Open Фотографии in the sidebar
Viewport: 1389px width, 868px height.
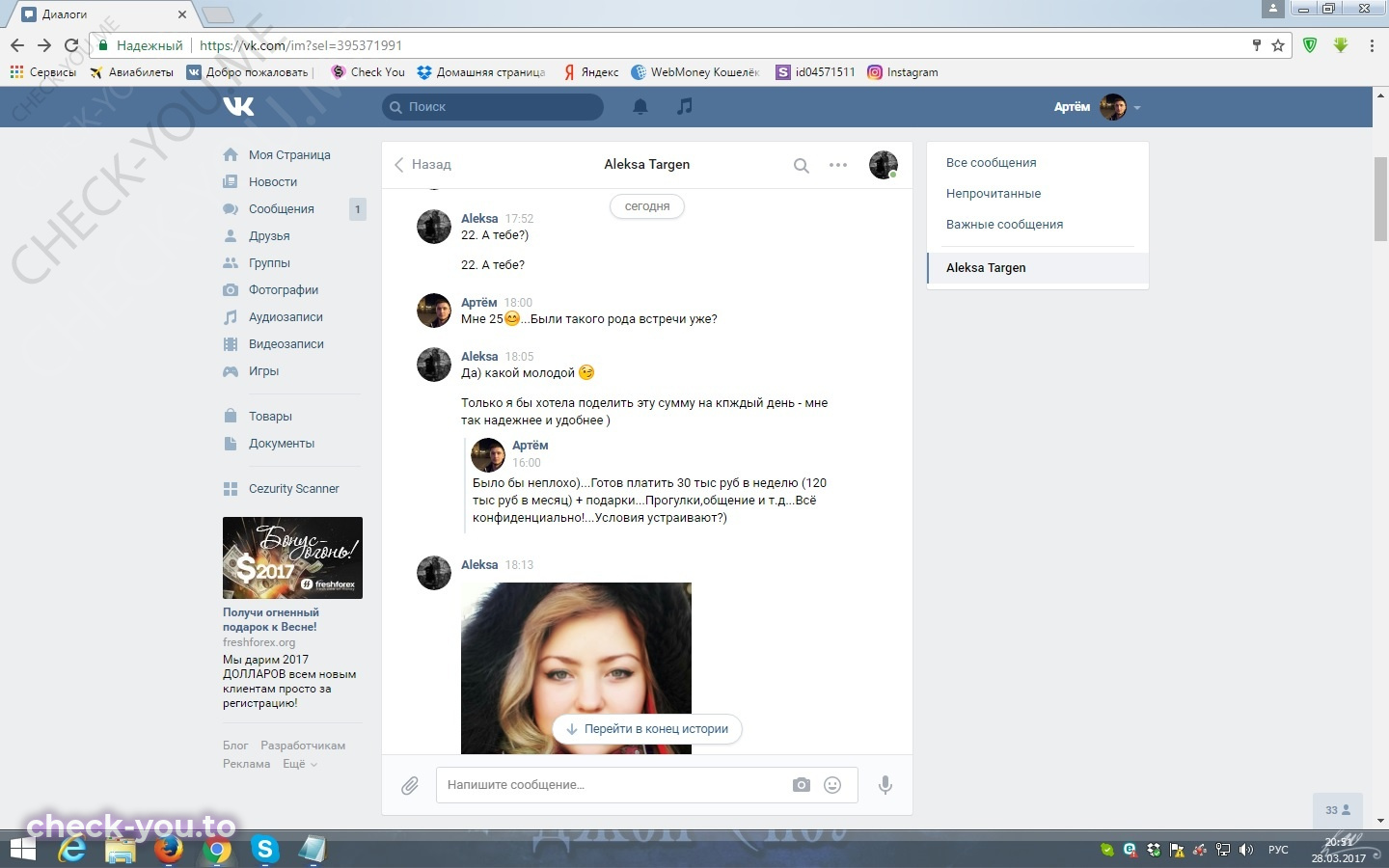(283, 290)
